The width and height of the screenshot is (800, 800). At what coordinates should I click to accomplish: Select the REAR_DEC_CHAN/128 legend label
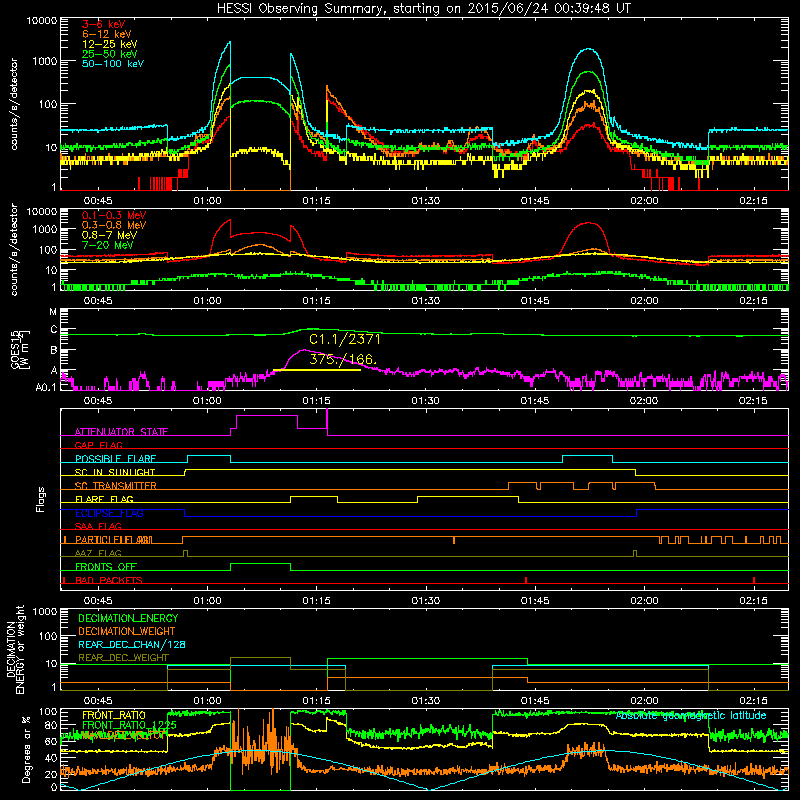click(x=132, y=645)
